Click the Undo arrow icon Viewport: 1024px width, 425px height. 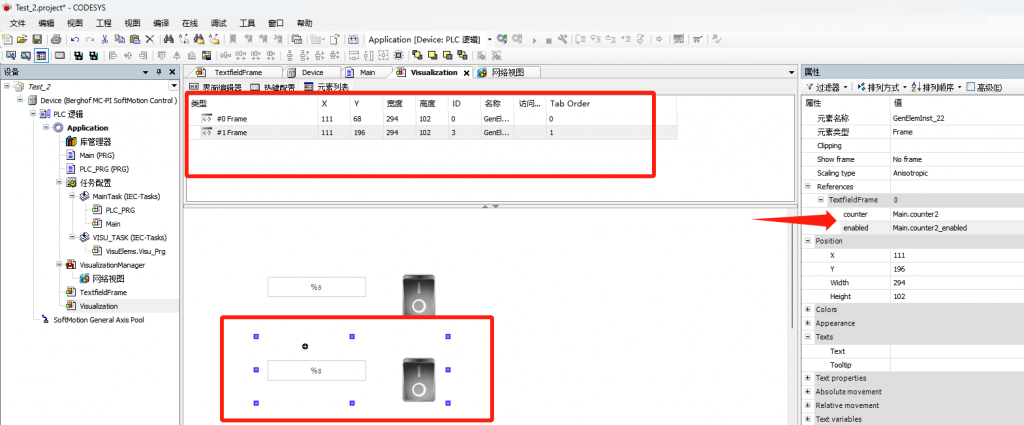coord(75,39)
